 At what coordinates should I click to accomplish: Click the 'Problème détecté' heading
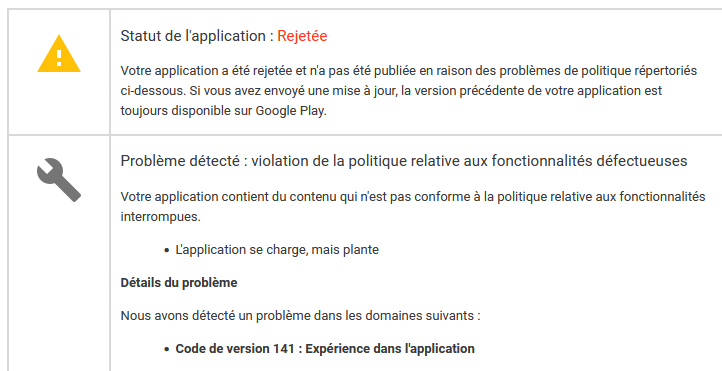[x=180, y=161]
